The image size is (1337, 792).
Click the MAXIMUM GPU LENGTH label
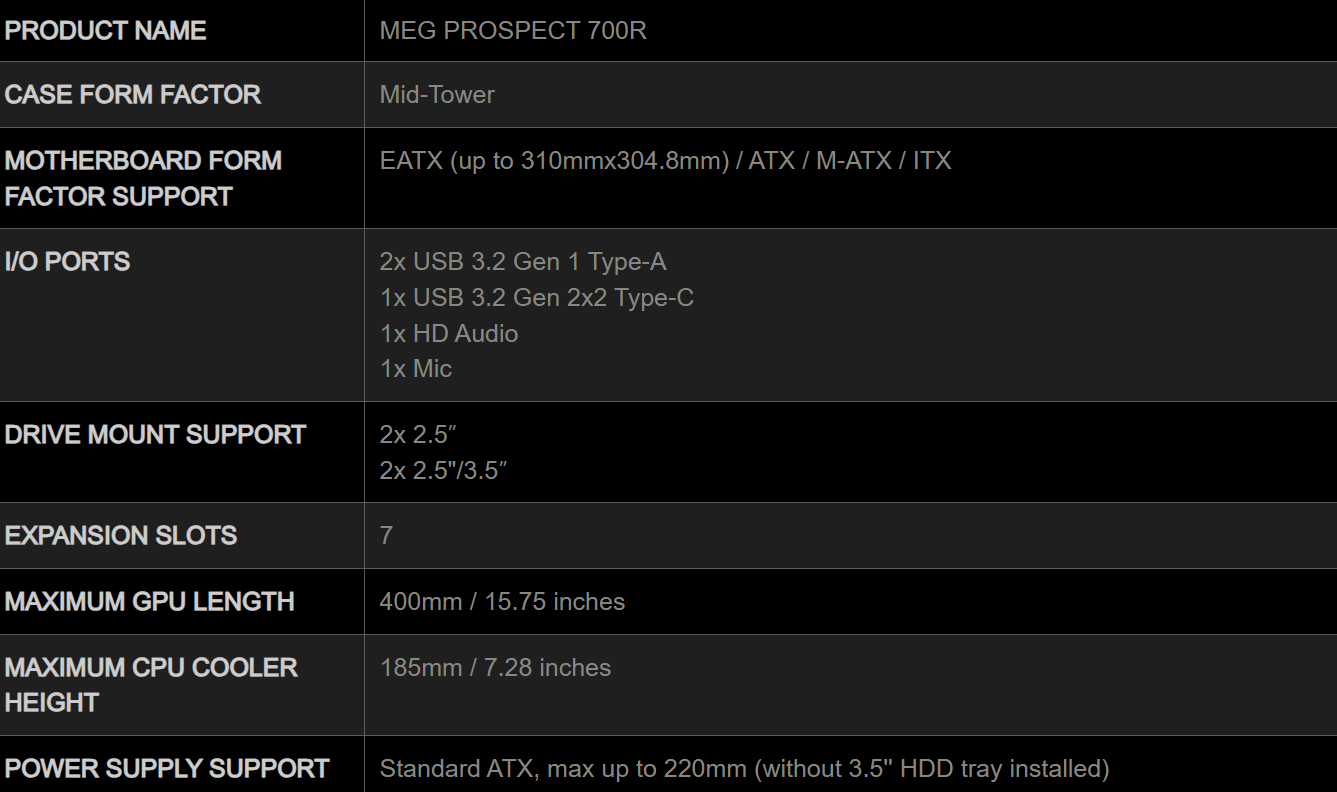point(150,602)
